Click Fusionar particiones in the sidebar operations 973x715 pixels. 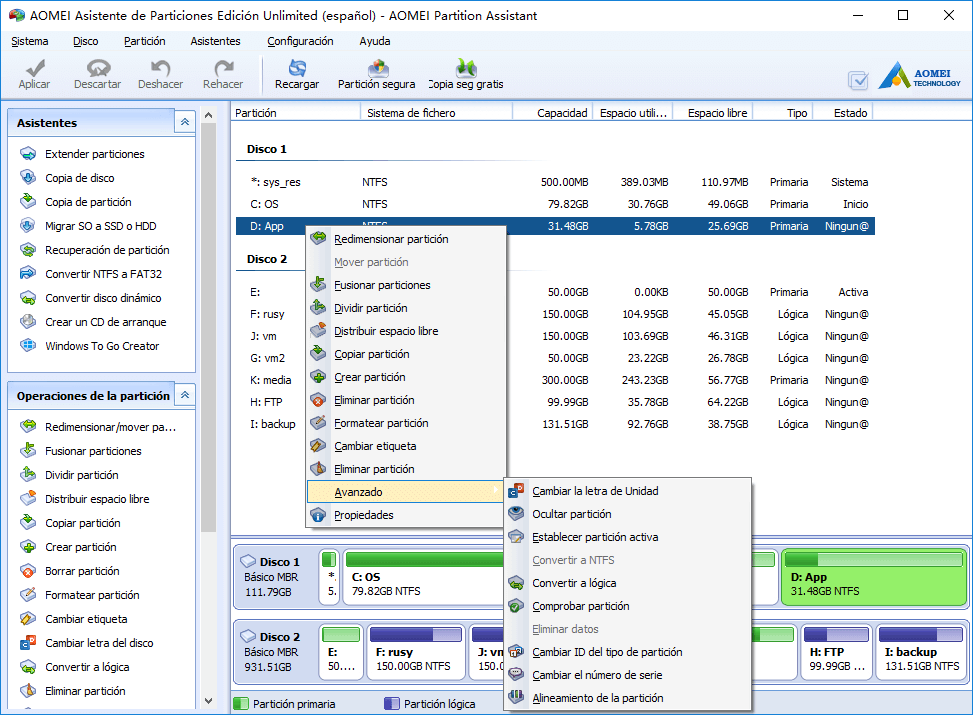click(93, 451)
